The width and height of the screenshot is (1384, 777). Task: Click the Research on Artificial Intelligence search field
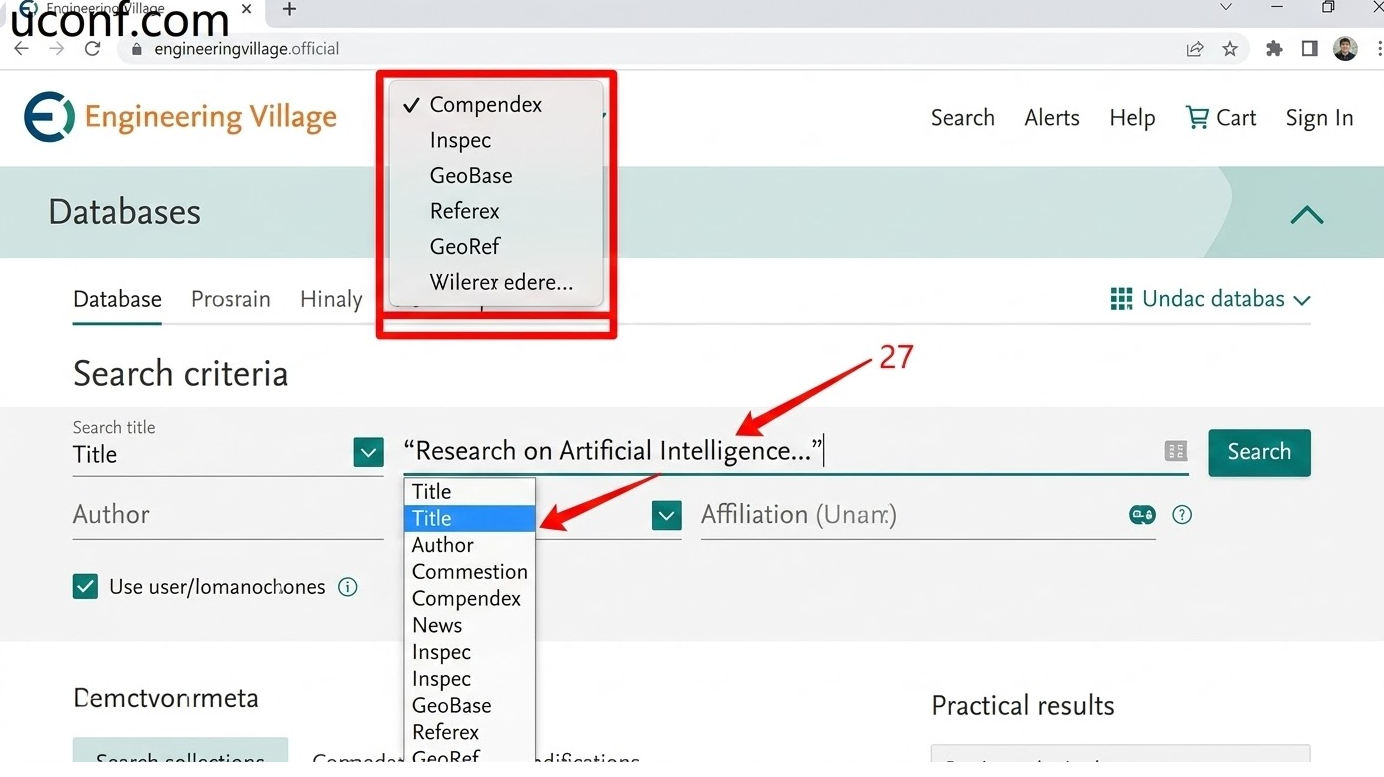(x=780, y=451)
